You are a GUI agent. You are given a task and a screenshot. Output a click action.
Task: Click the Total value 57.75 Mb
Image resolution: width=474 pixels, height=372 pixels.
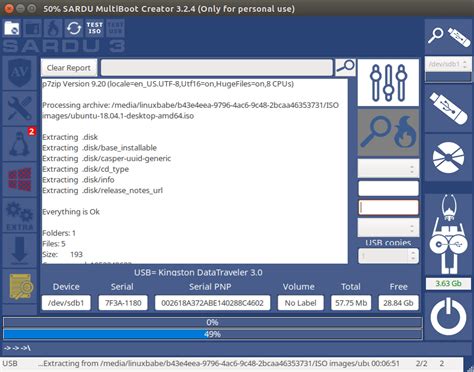(x=351, y=303)
